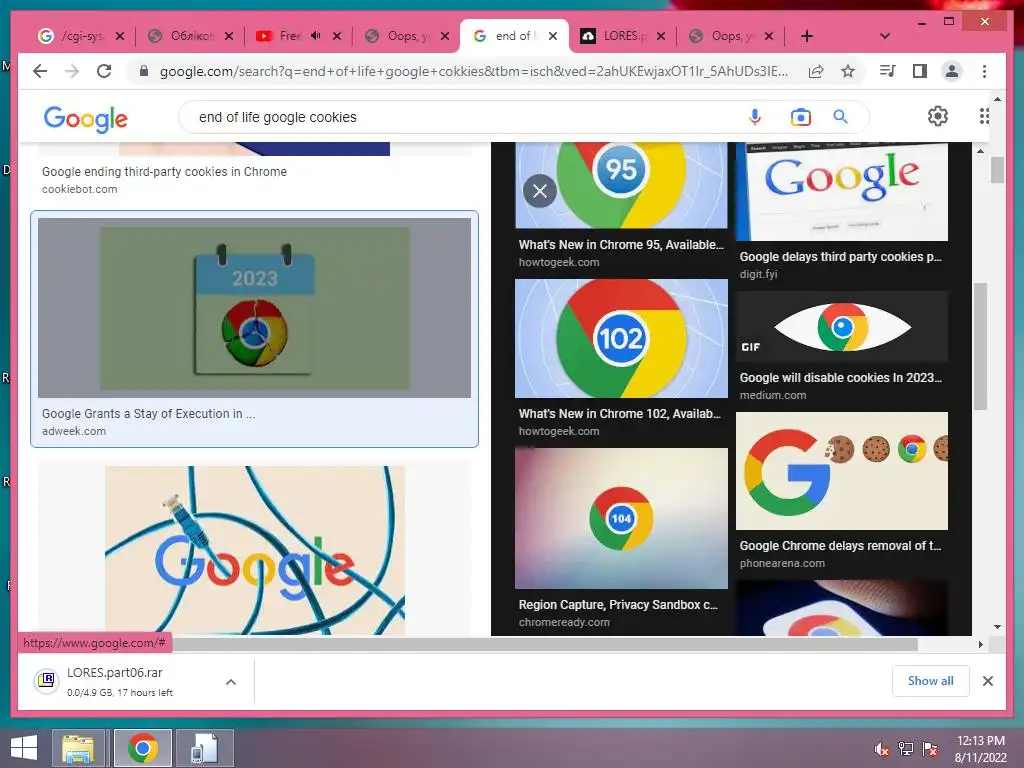
Task: Click the Chrome taskbar icon
Action: (x=142, y=748)
